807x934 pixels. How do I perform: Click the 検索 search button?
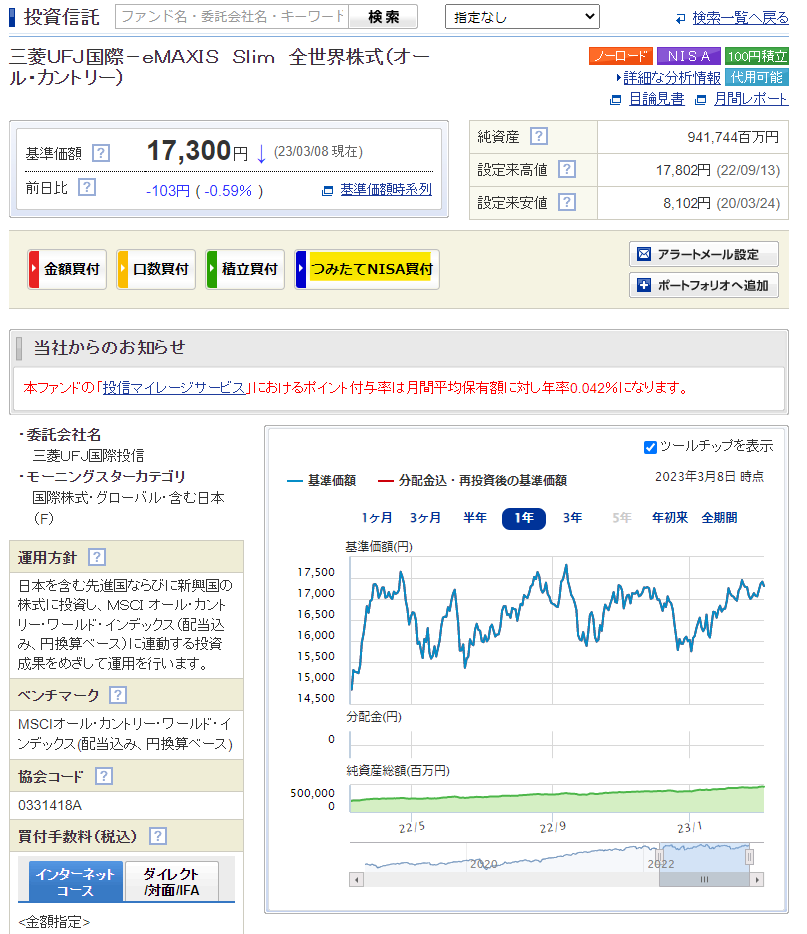tap(383, 17)
